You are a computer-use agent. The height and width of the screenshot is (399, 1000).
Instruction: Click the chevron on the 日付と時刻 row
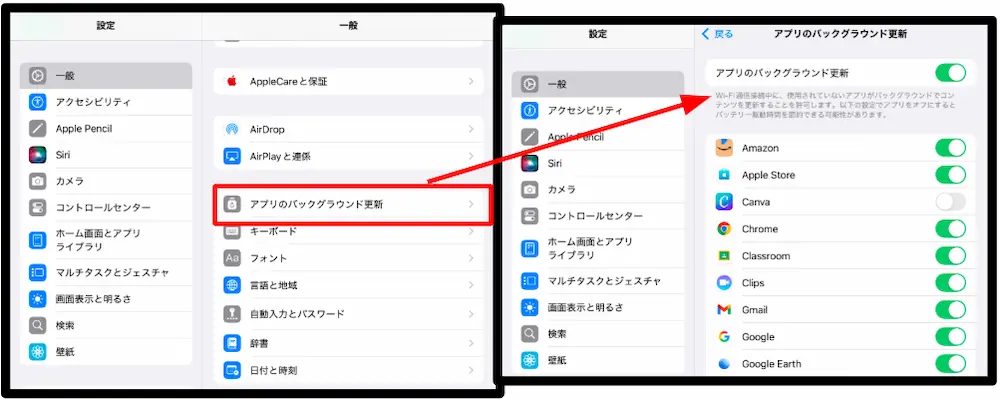point(471,370)
